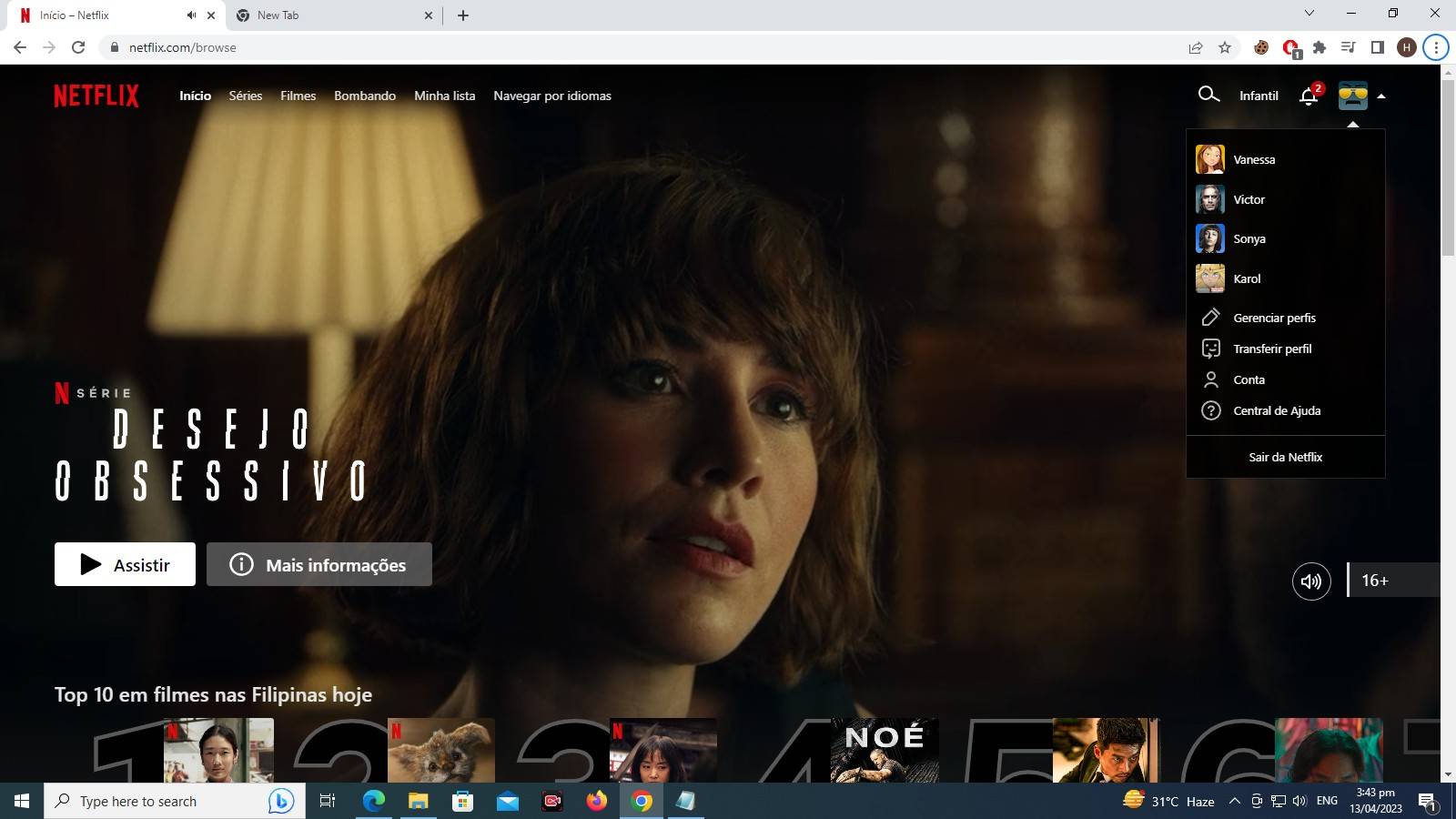Mute the Netflix tab audio icon
The image size is (1456, 819).
pyautogui.click(x=191, y=15)
